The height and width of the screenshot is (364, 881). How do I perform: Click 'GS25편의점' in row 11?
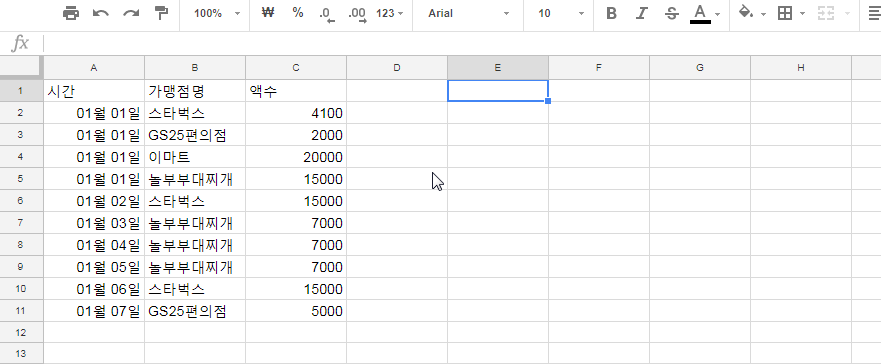195,311
